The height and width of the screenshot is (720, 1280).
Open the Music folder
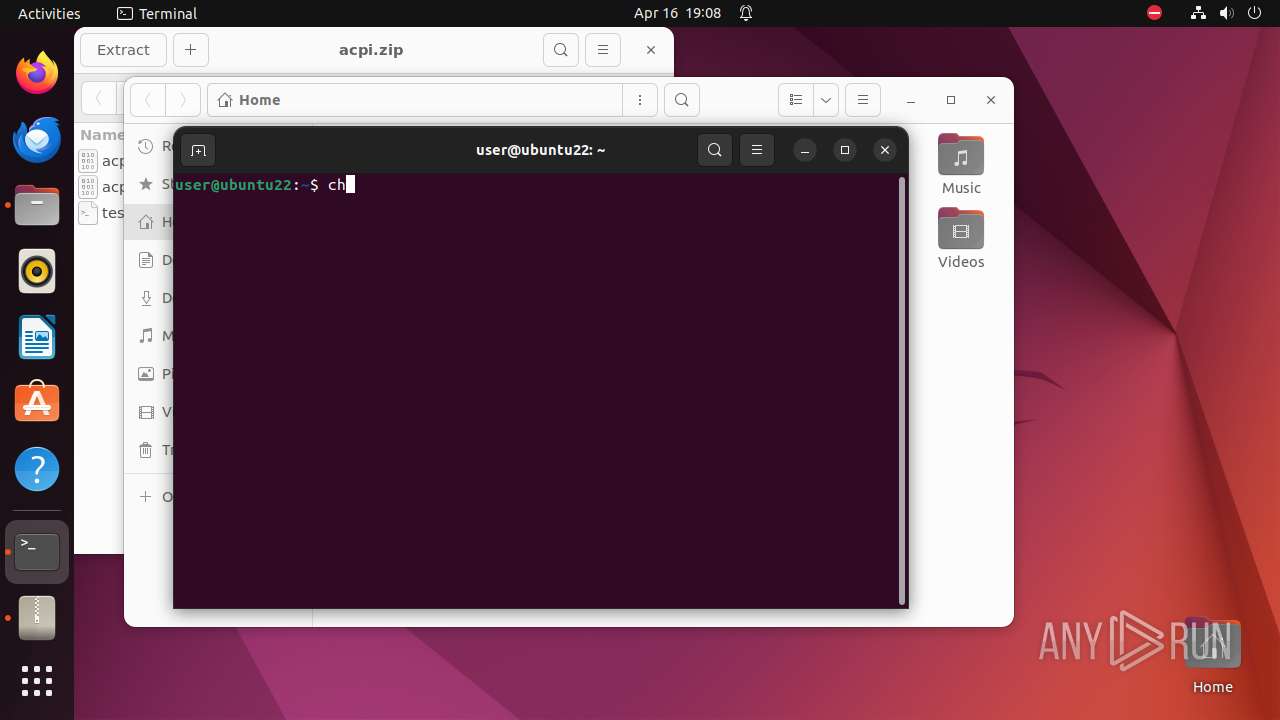[x=961, y=165]
